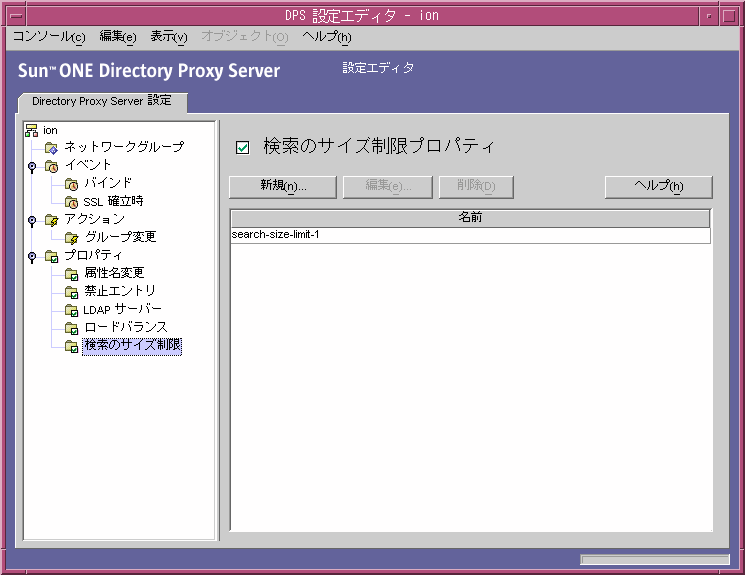Viewport: 745px width, 575px height.
Task: Select 検索のサイズ制限 tree item
Action: pyautogui.click(x=132, y=345)
